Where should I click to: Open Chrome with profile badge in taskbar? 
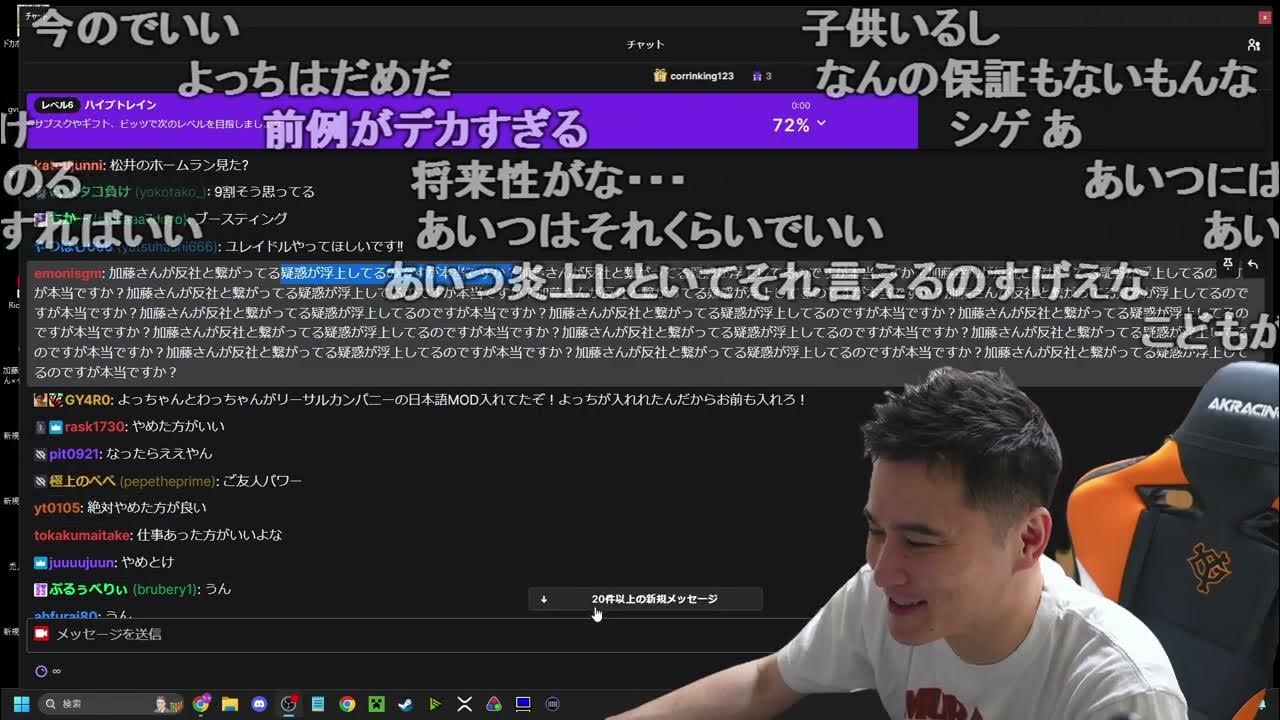tap(201, 704)
